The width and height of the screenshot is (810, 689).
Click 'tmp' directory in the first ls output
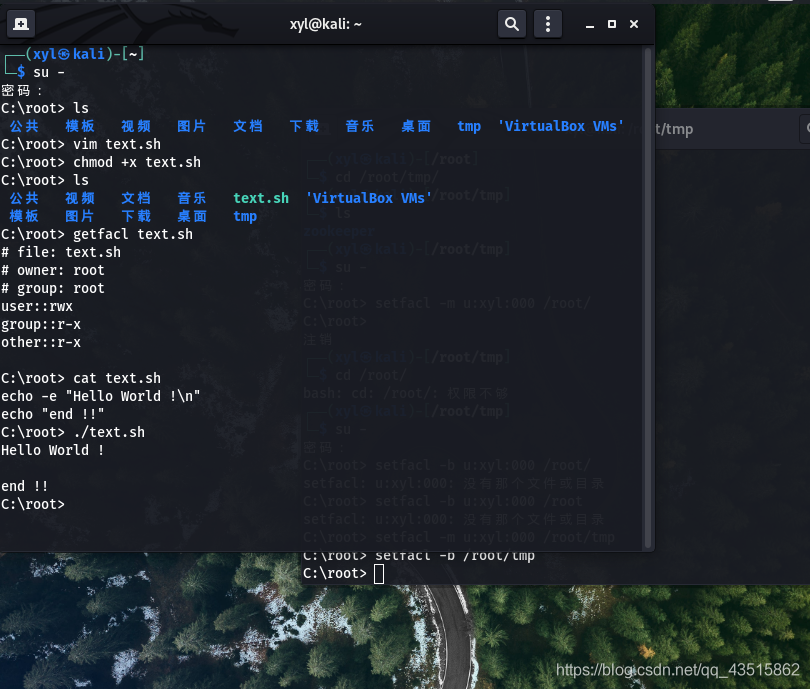click(x=469, y=127)
